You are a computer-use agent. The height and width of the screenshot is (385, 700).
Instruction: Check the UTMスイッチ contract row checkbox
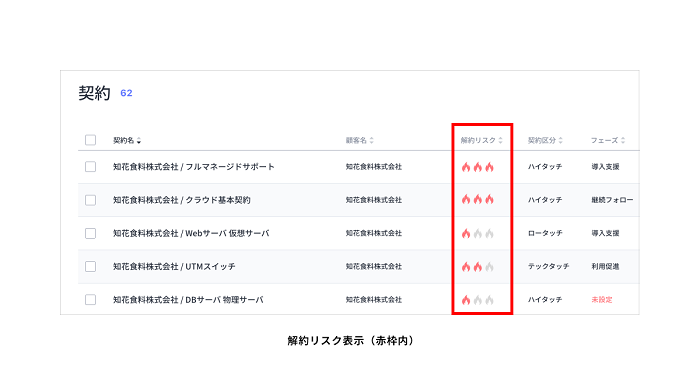[x=91, y=266]
